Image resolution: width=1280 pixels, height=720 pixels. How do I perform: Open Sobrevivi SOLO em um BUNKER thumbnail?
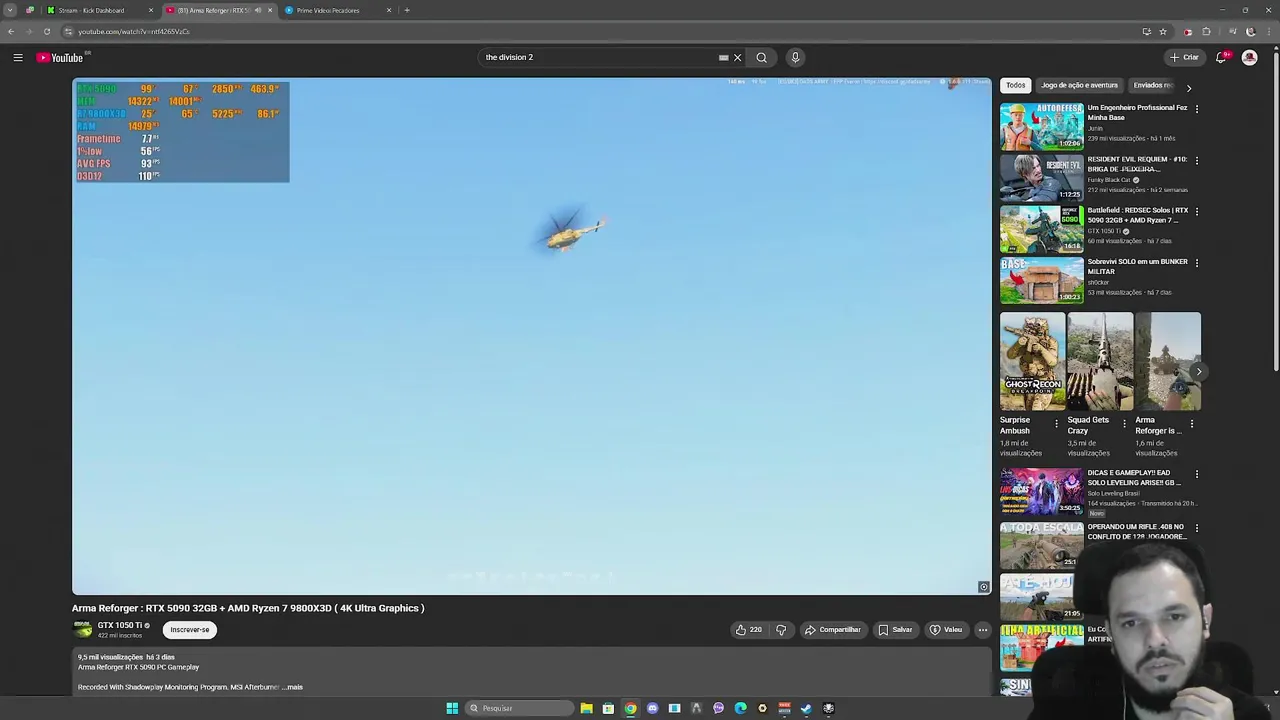coord(1041,280)
